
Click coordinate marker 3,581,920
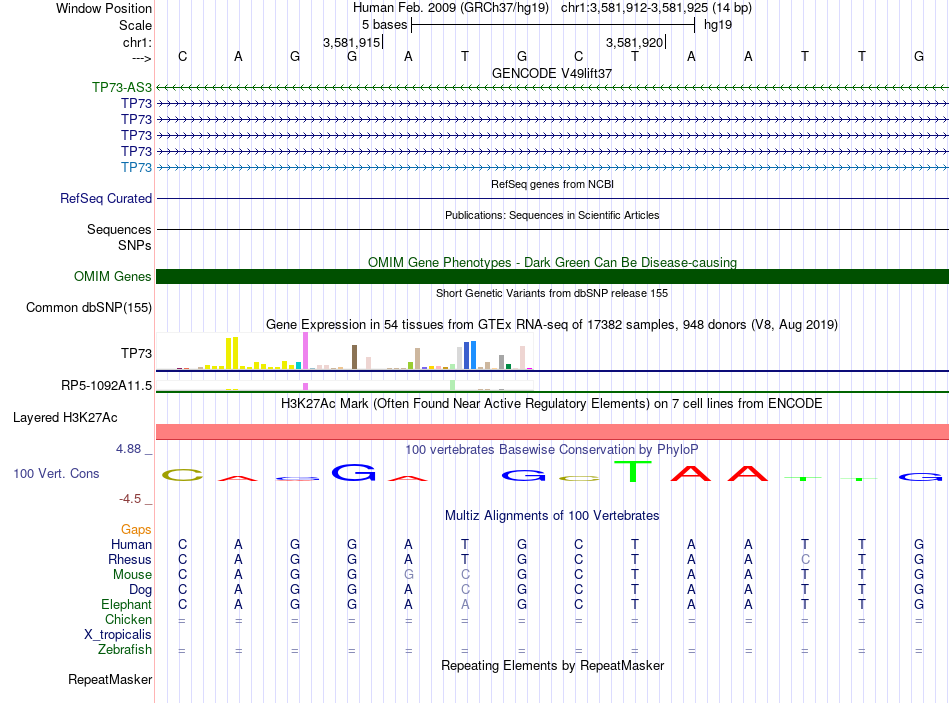click(x=634, y=42)
